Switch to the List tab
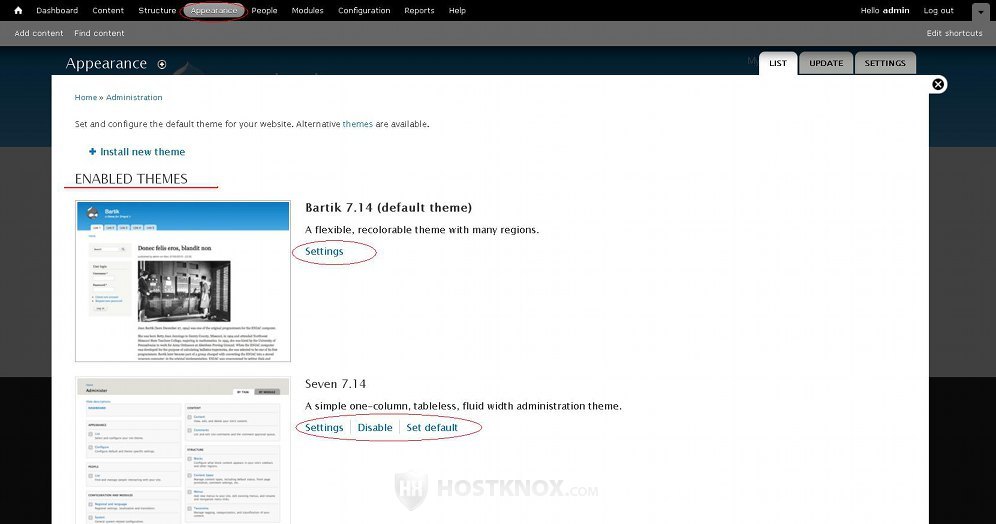 pos(778,63)
